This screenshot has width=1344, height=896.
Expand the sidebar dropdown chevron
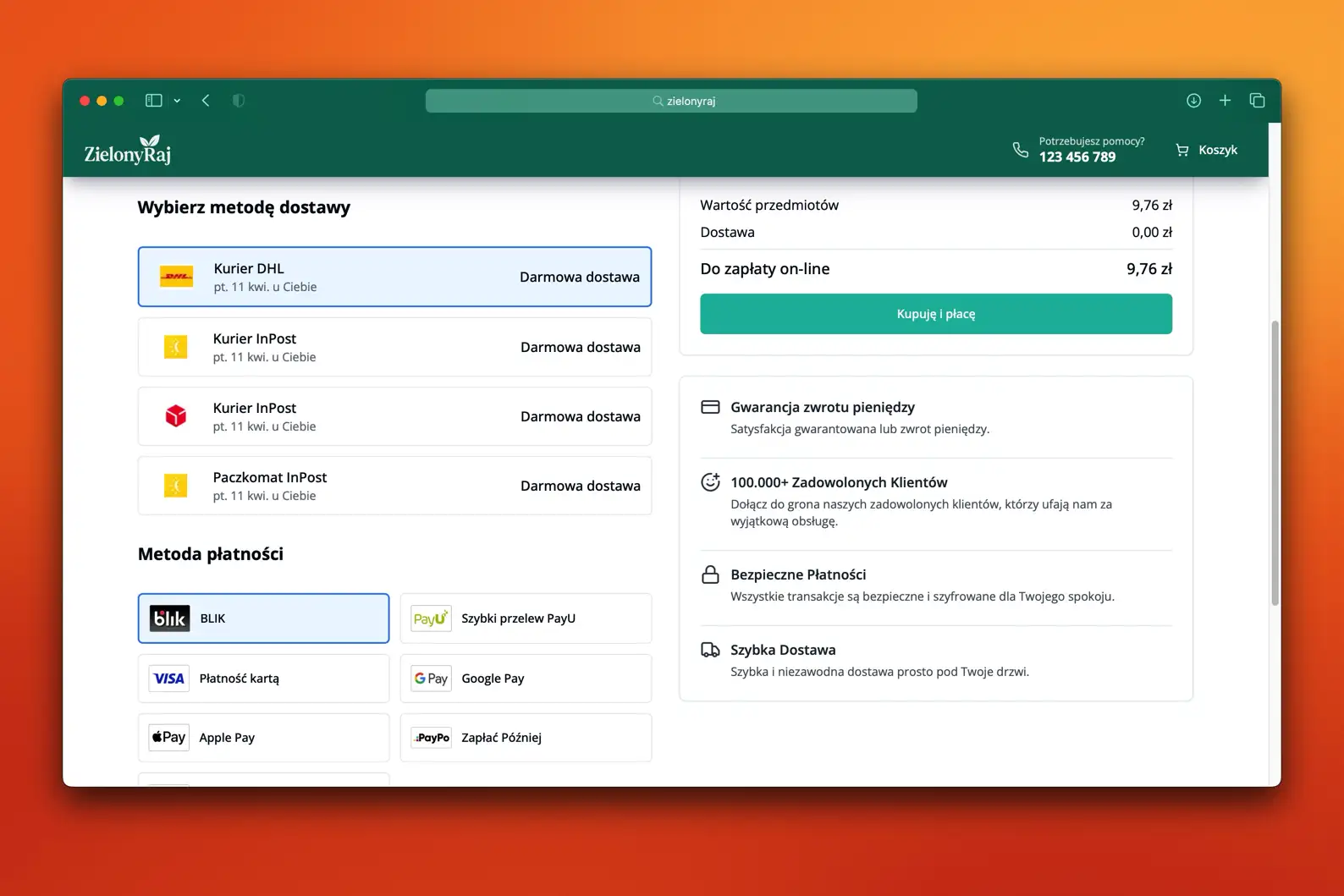pyautogui.click(x=177, y=101)
